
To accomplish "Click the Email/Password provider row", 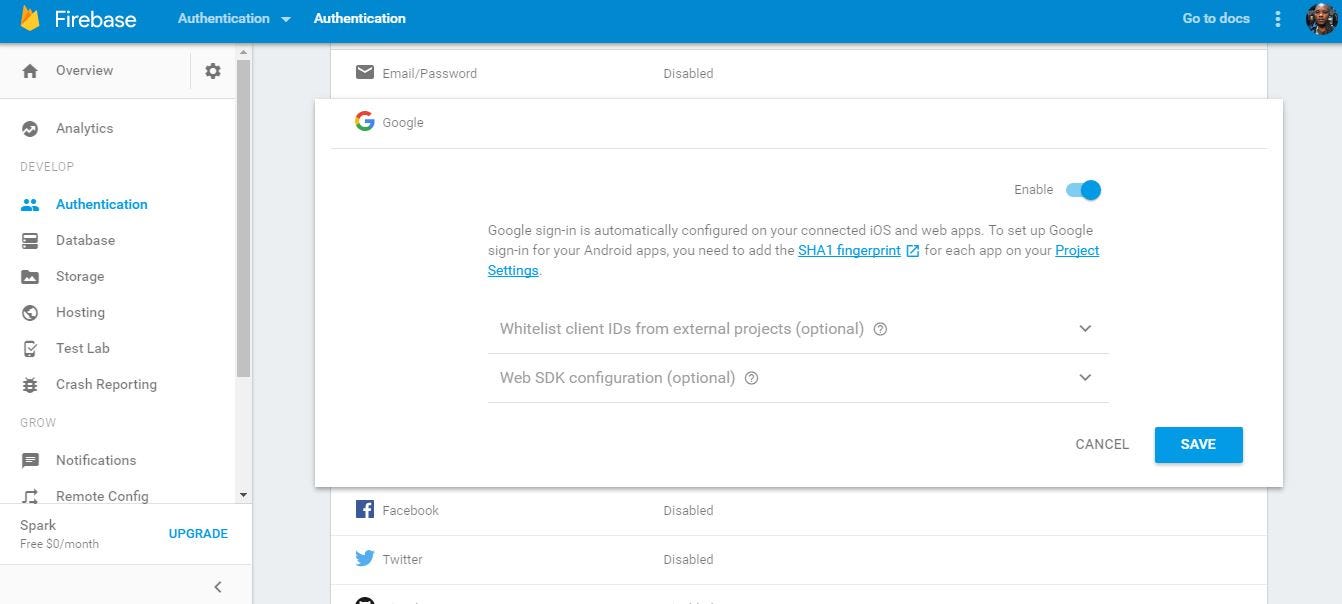I will [x=799, y=73].
